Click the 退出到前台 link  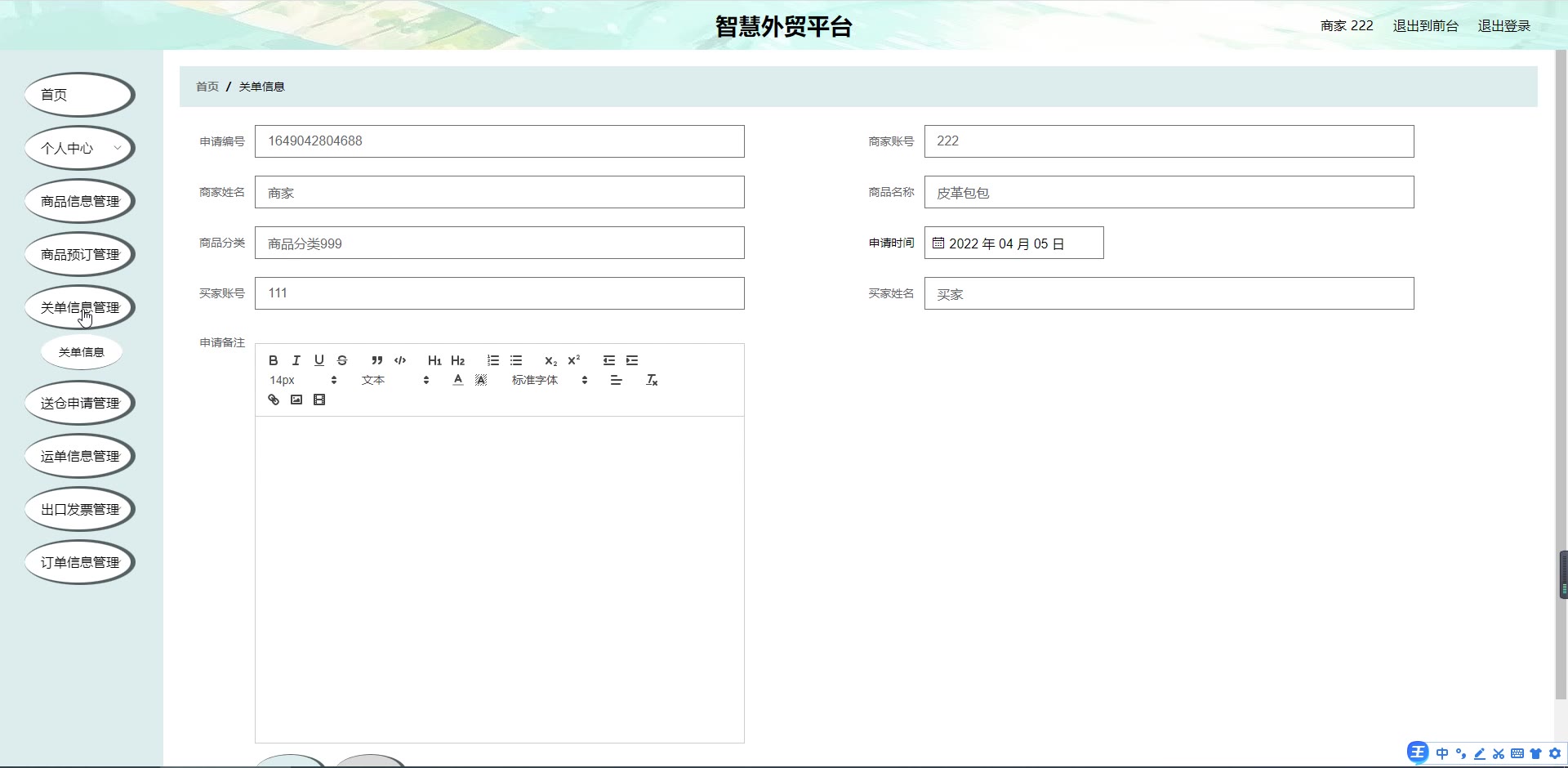[x=1425, y=26]
